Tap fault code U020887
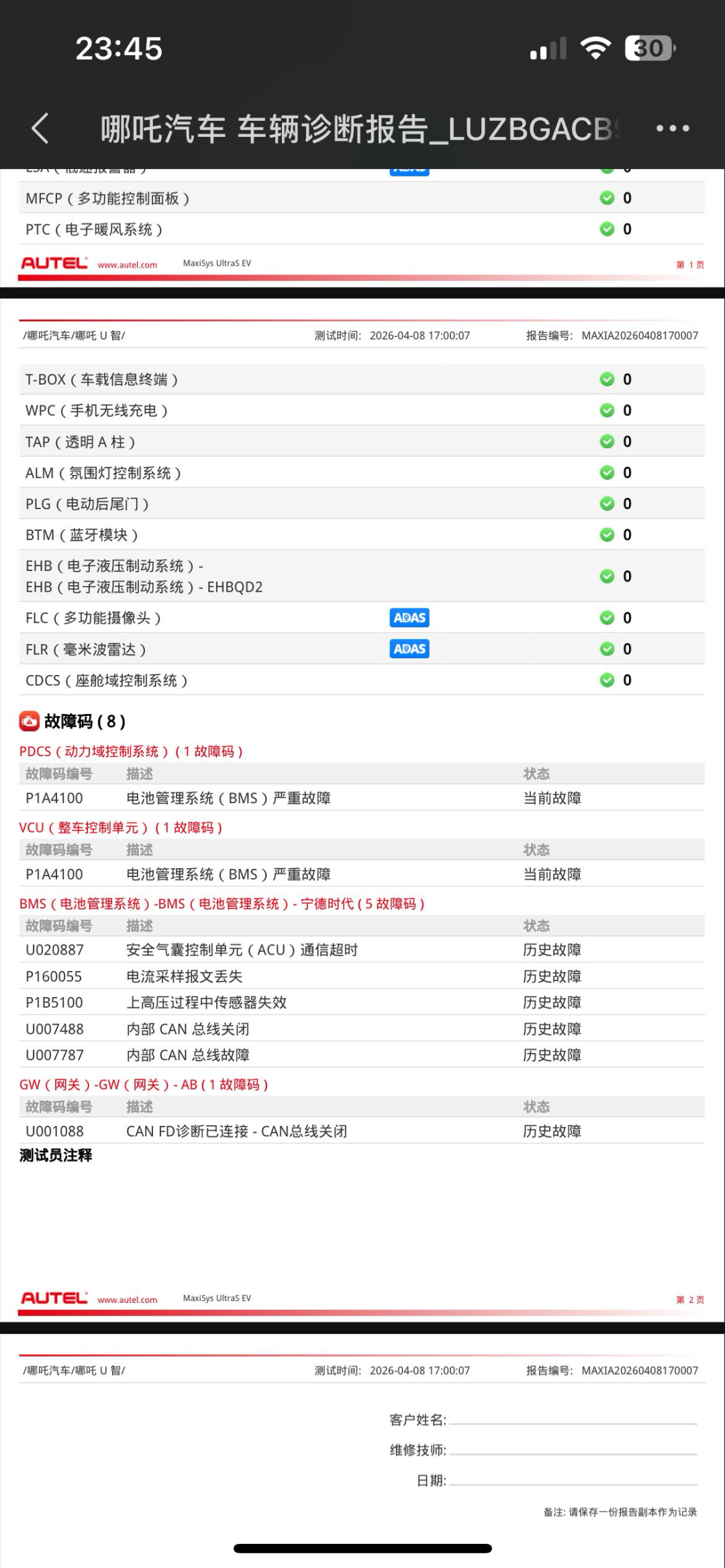Screen dimensions: 725x1568 click(55, 950)
